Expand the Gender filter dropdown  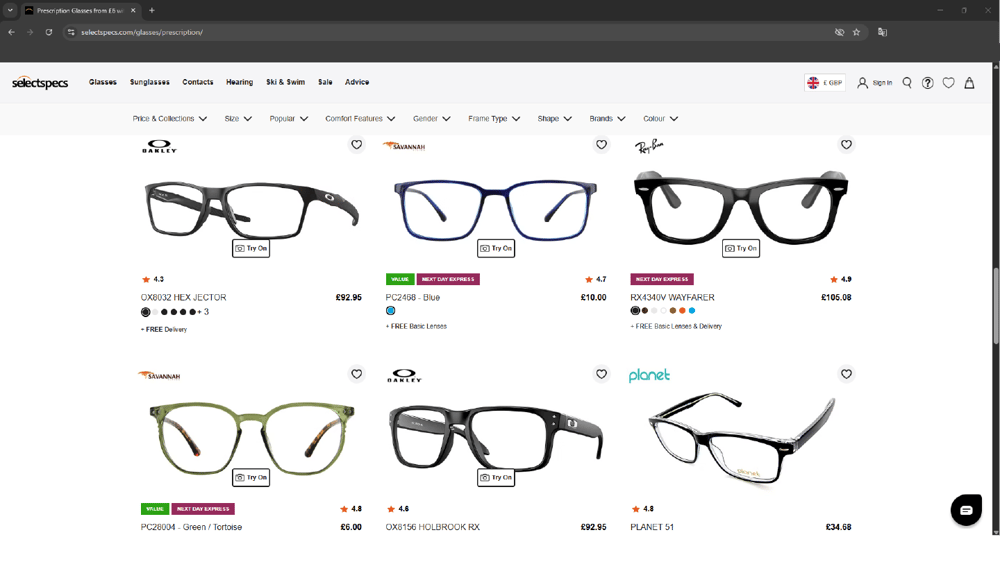pos(432,119)
